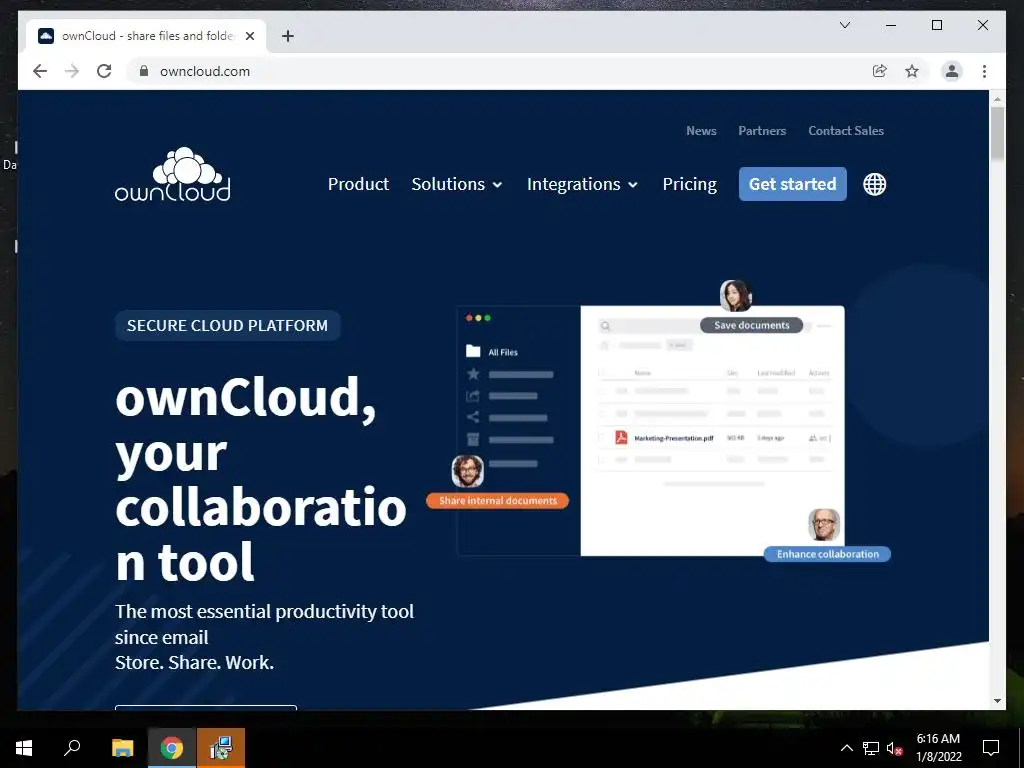The image size is (1024, 768).
Task: Open the tab search chevron
Action: pos(844,25)
